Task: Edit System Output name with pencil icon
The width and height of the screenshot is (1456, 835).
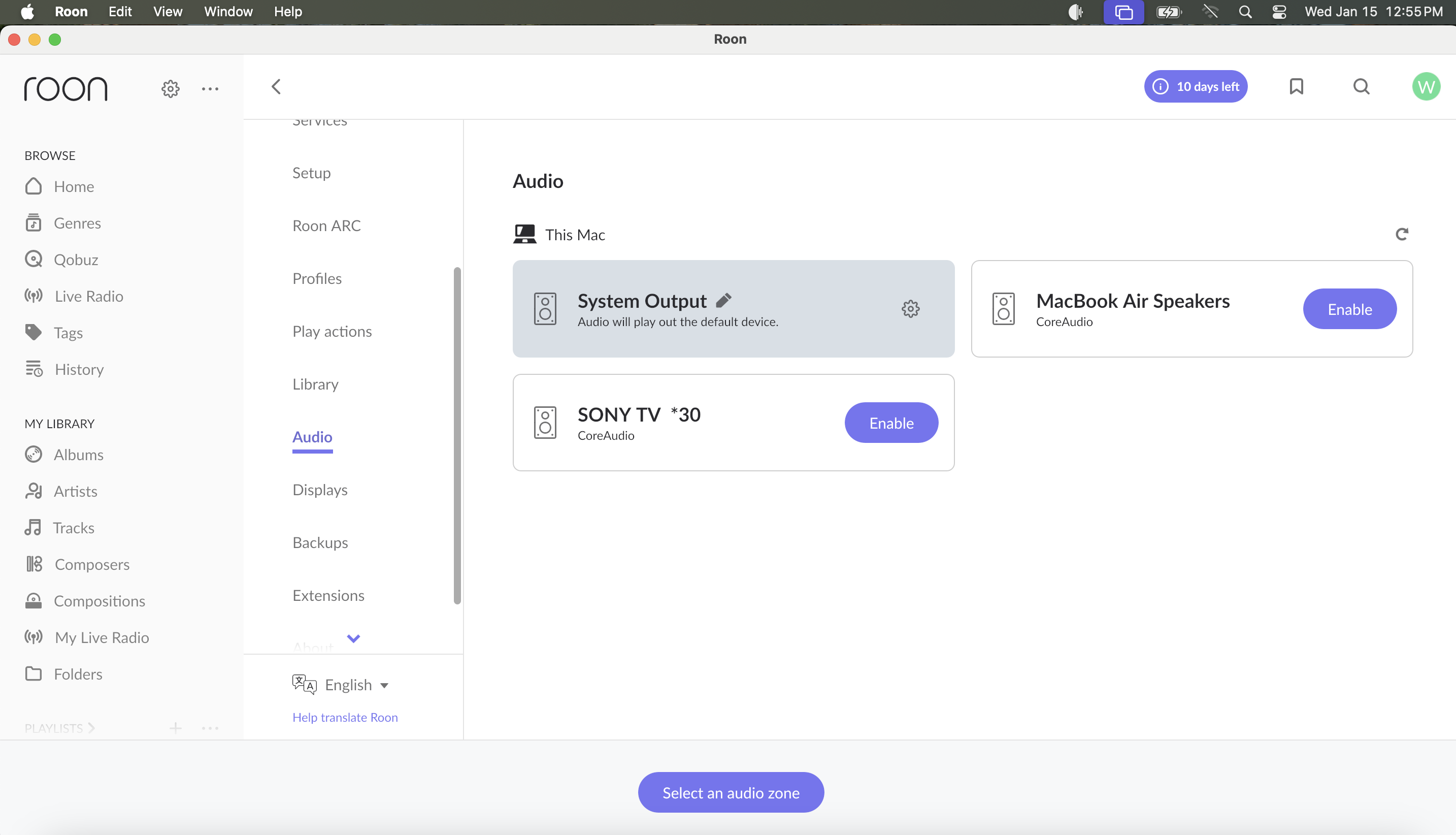Action: 723,300
